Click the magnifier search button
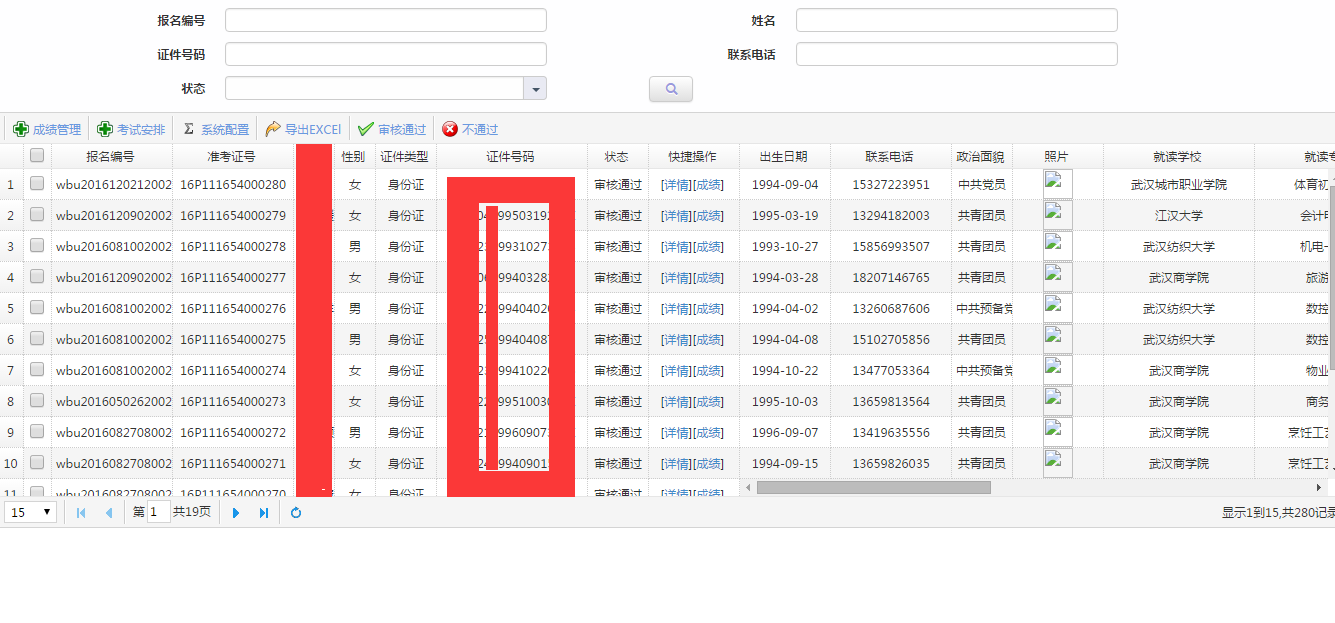This screenshot has height=623, width=1335. (671, 90)
